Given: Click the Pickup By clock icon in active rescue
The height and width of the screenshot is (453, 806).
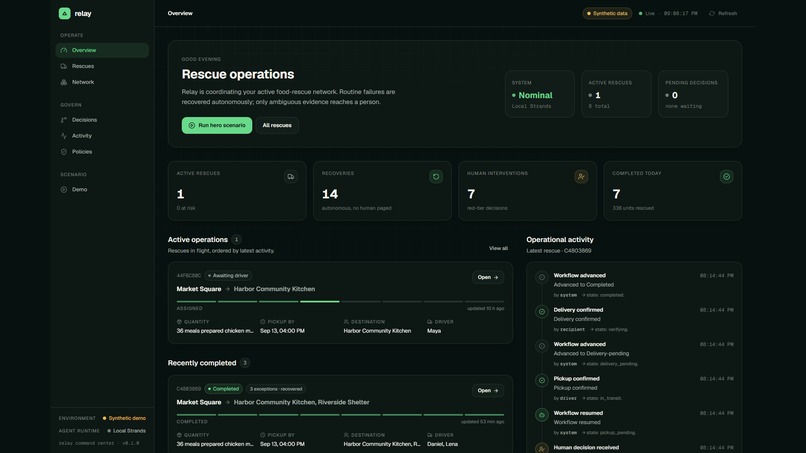Looking at the screenshot, I should [263, 322].
